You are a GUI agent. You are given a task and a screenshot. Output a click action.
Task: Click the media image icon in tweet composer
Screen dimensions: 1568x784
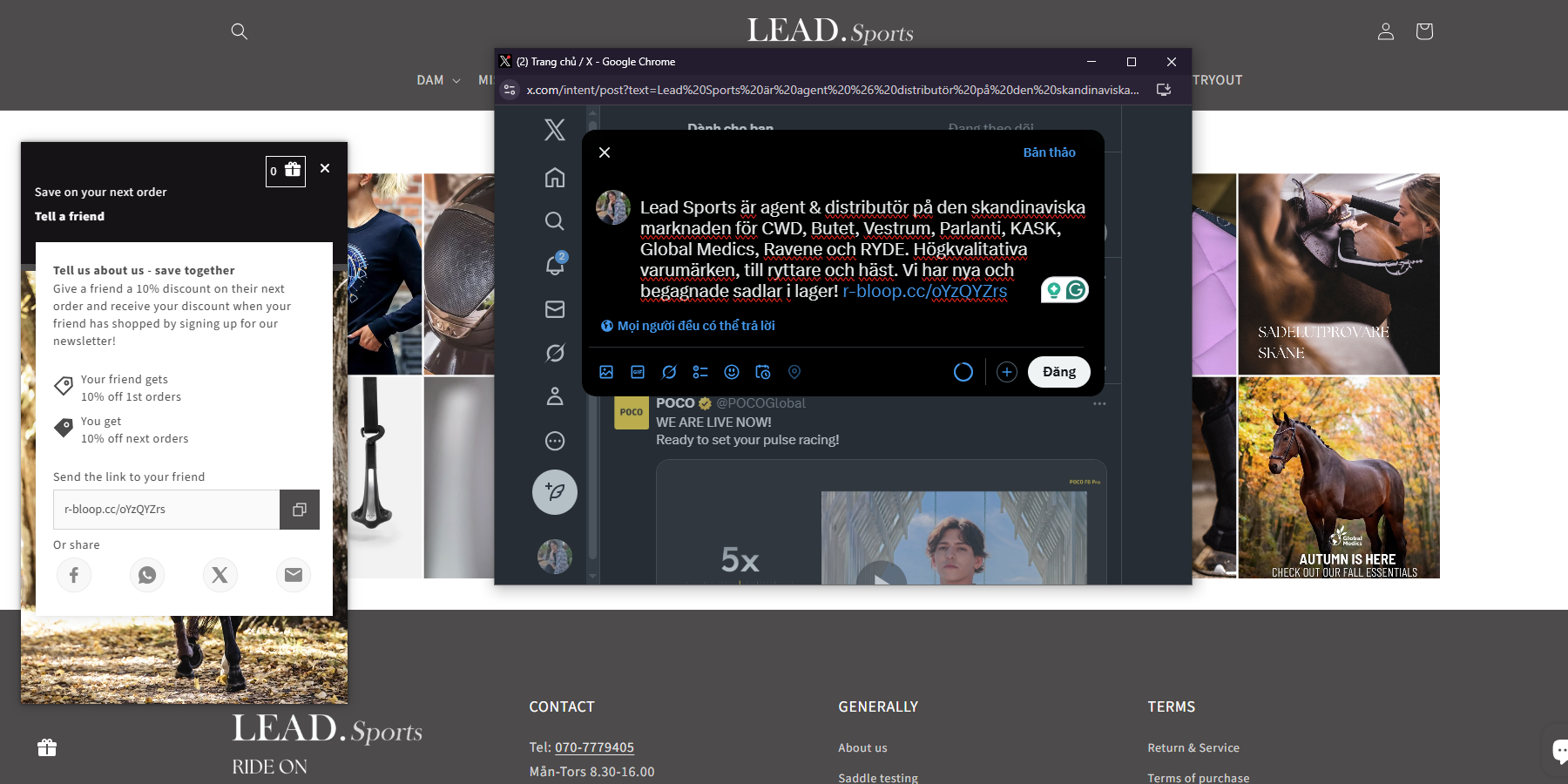coord(606,372)
